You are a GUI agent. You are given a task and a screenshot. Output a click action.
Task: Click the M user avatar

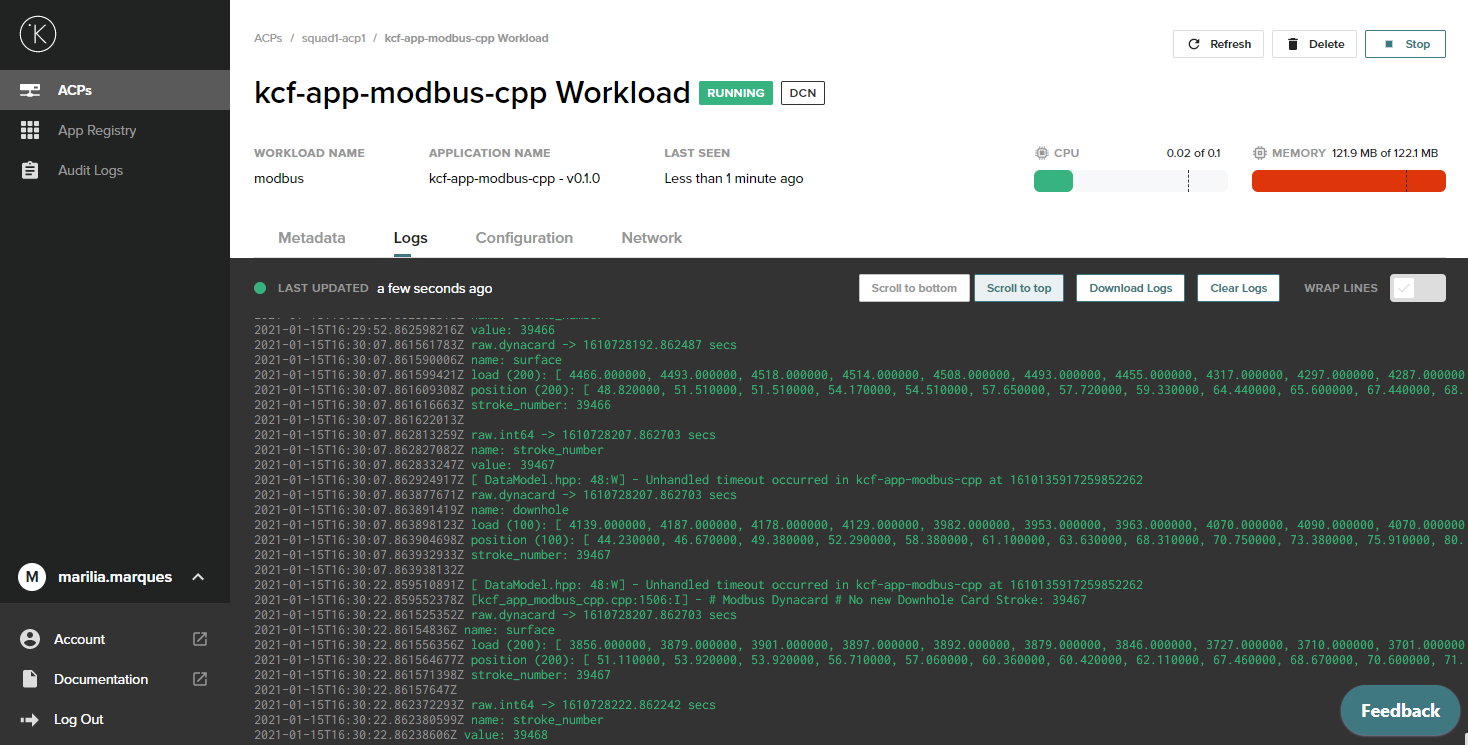click(x=32, y=577)
